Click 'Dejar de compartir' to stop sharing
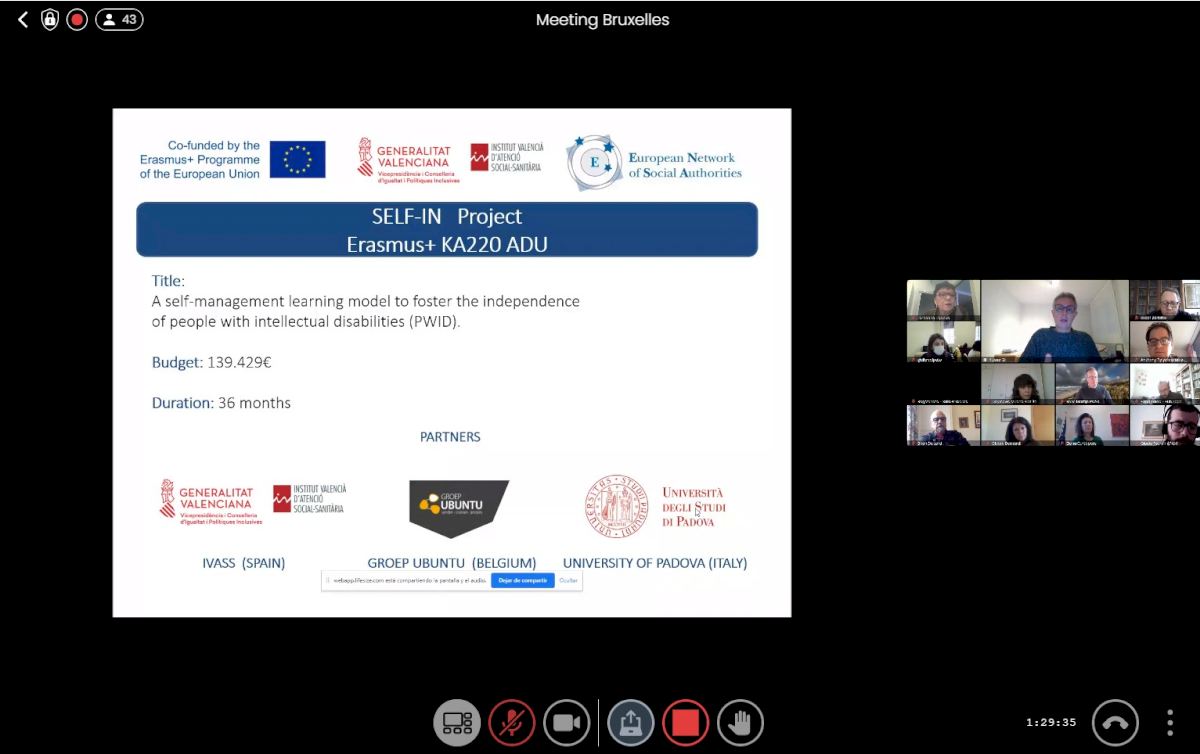This screenshot has width=1200, height=754. coord(522,580)
